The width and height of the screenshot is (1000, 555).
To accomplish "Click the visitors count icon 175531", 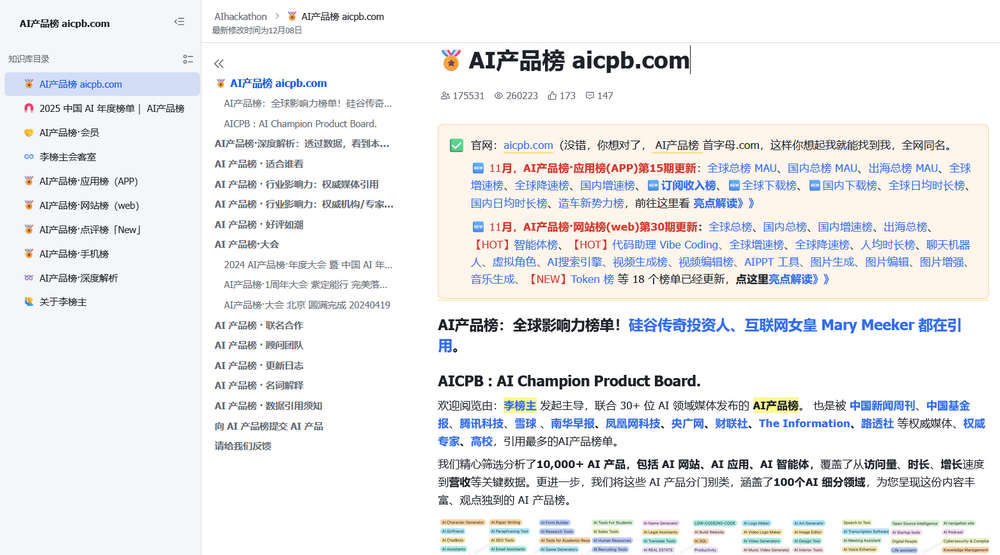I will coord(445,96).
